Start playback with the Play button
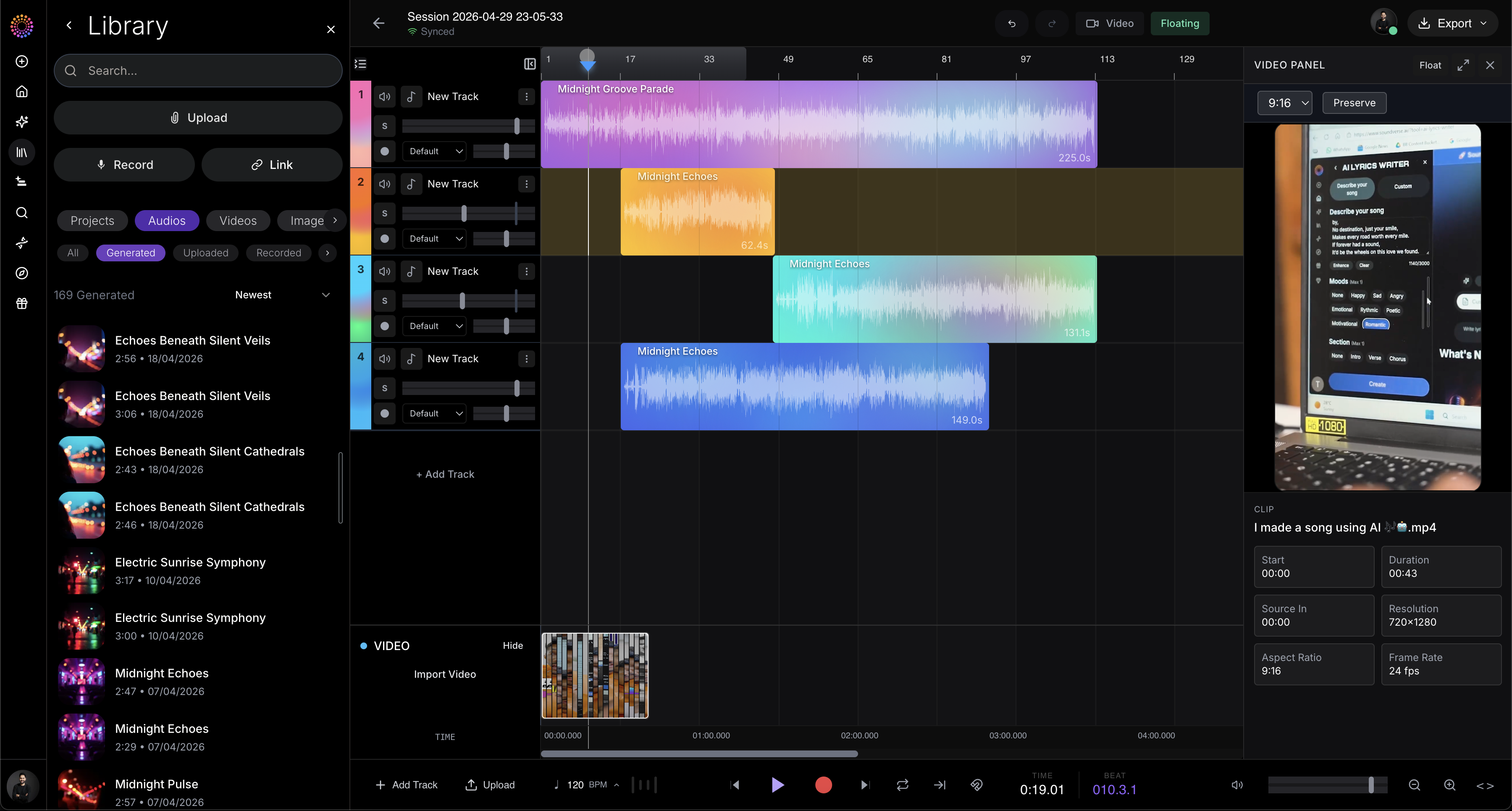The width and height of the screenshot is (1512, 811). coord(777,785)
